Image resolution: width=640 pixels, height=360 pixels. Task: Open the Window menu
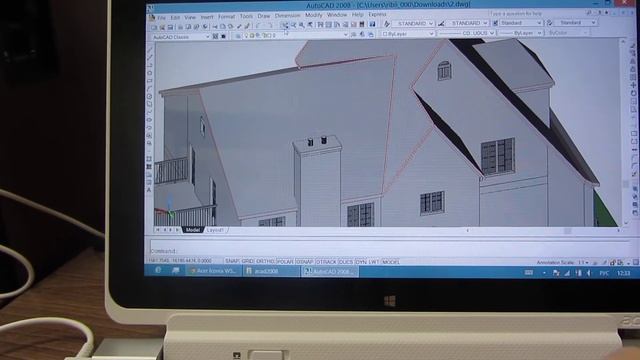(337, 15)
